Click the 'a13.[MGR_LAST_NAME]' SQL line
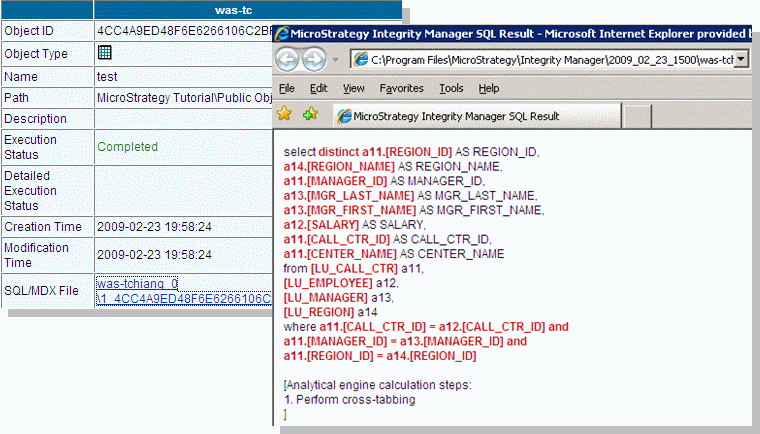 (x=411, y=195)
